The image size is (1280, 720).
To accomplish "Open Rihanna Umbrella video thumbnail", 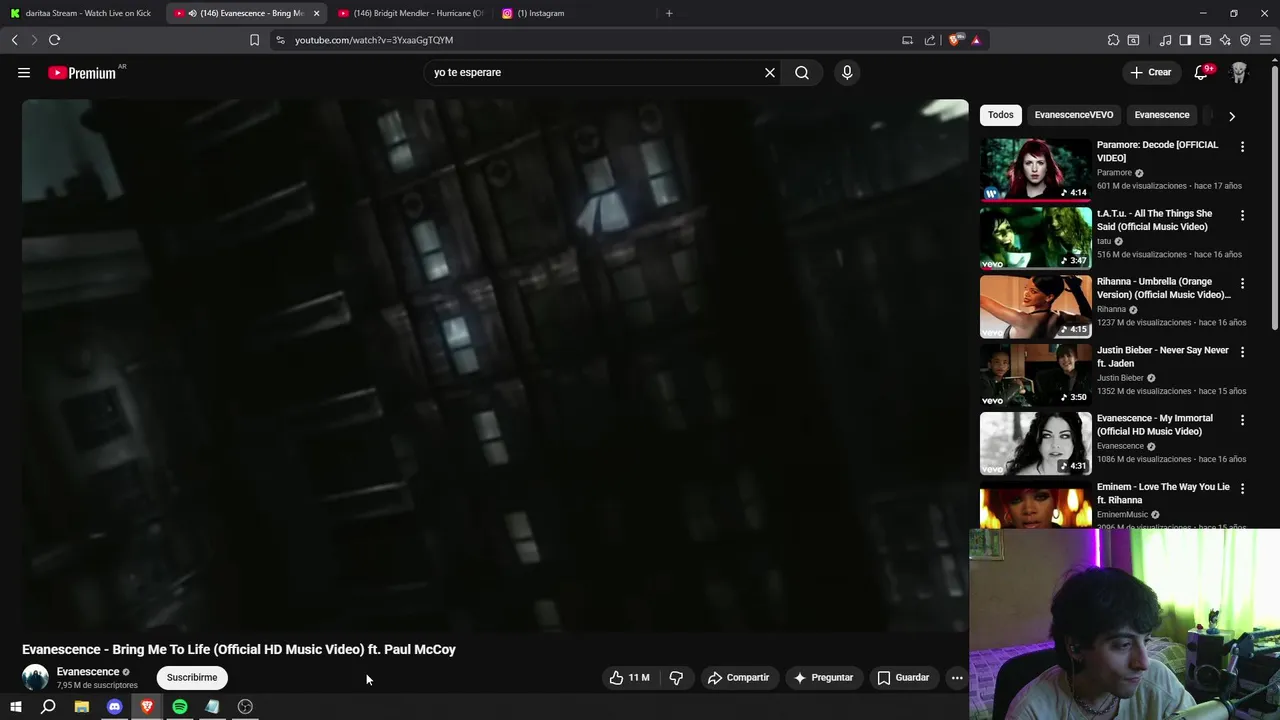I will pos(1036,306).
